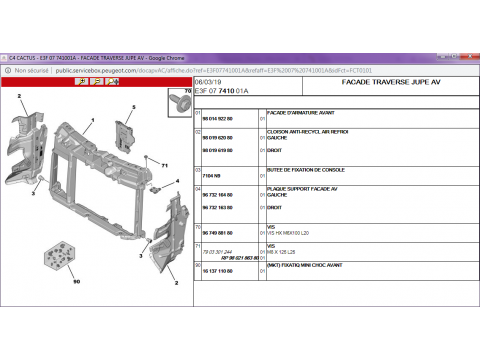The width and height of the screenshot is (480, 360).
Task: Select the lower-right air baffle part 2
Action: click(x=170, y=233)
